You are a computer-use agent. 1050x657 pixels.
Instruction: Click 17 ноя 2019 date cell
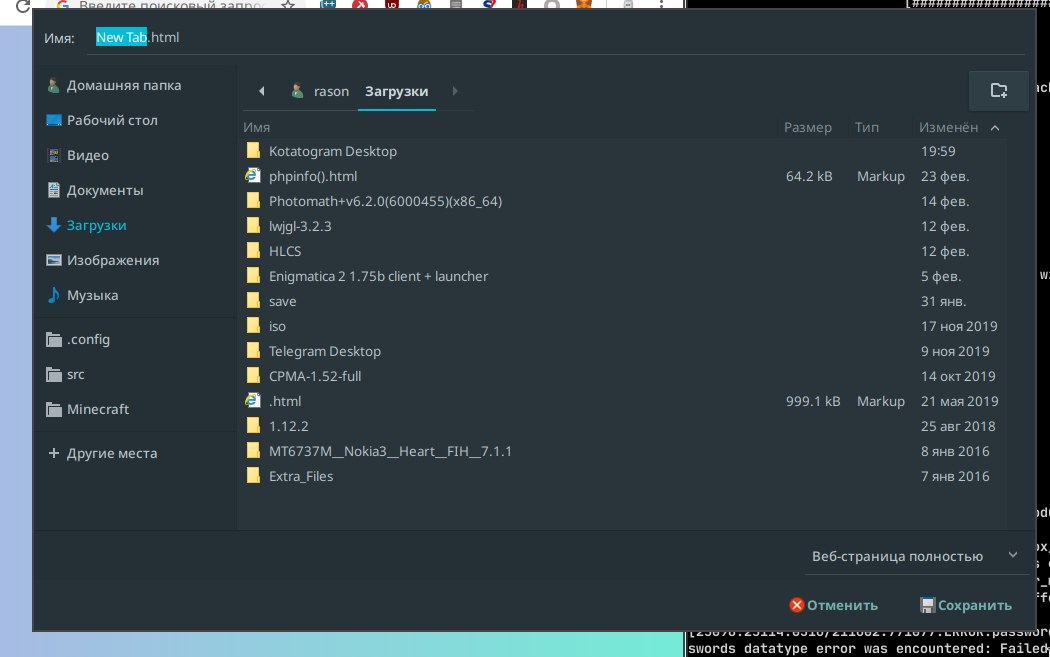click(959, 326)
